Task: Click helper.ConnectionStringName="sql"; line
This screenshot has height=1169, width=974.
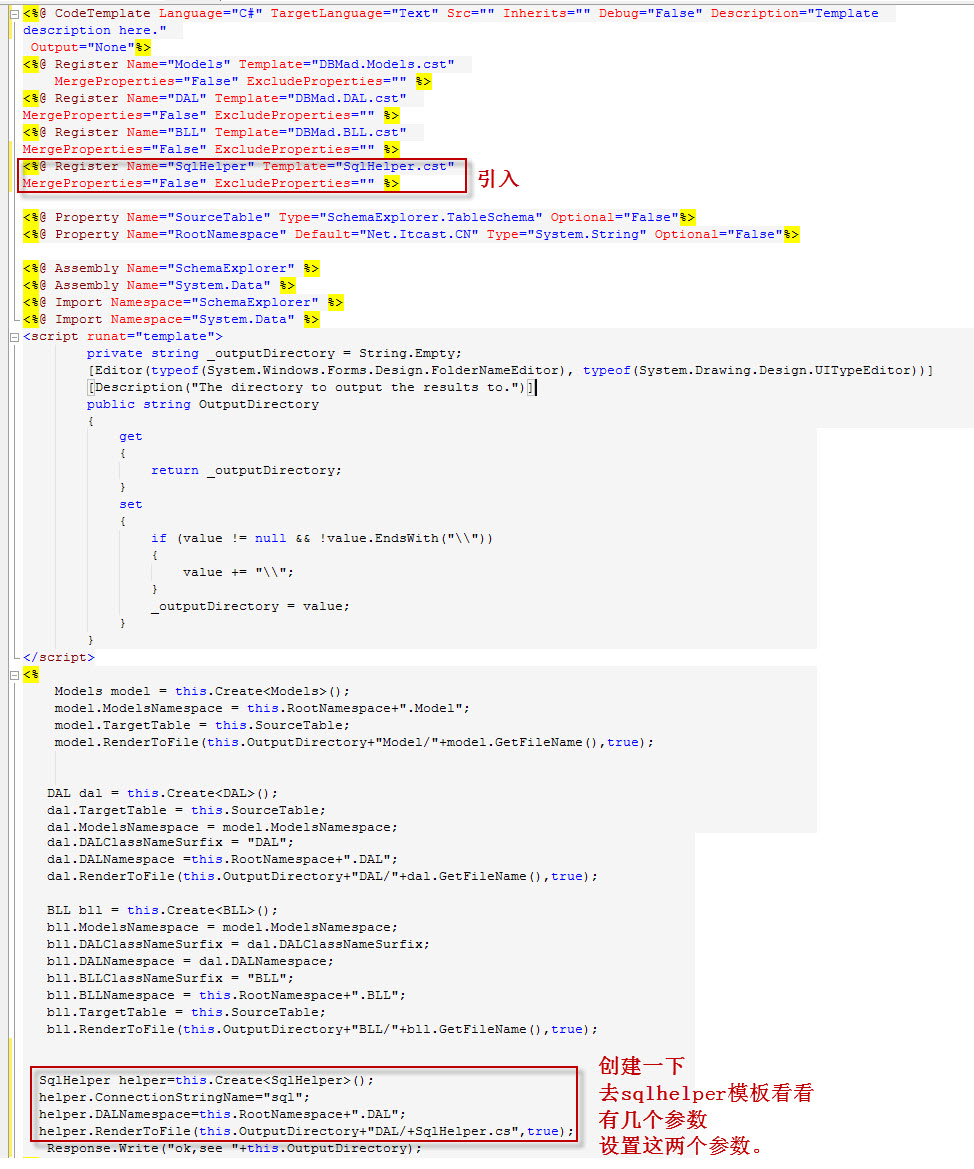Action: [175, 1098]
